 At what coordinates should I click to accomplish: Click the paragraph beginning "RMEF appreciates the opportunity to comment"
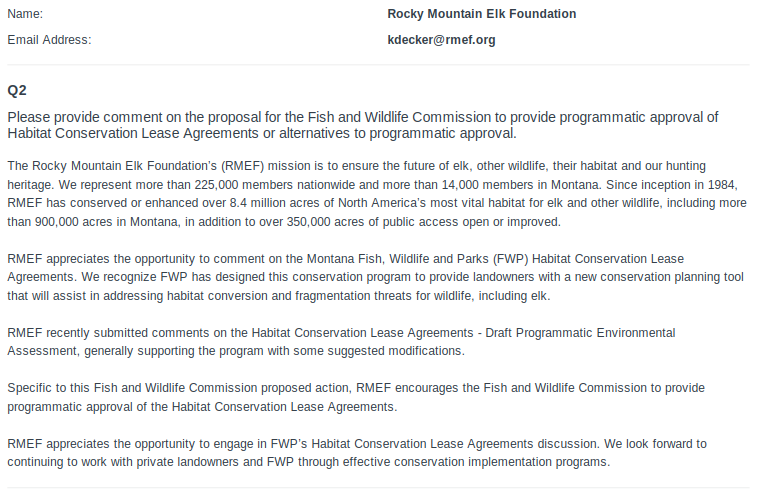(x=375, y=277)
